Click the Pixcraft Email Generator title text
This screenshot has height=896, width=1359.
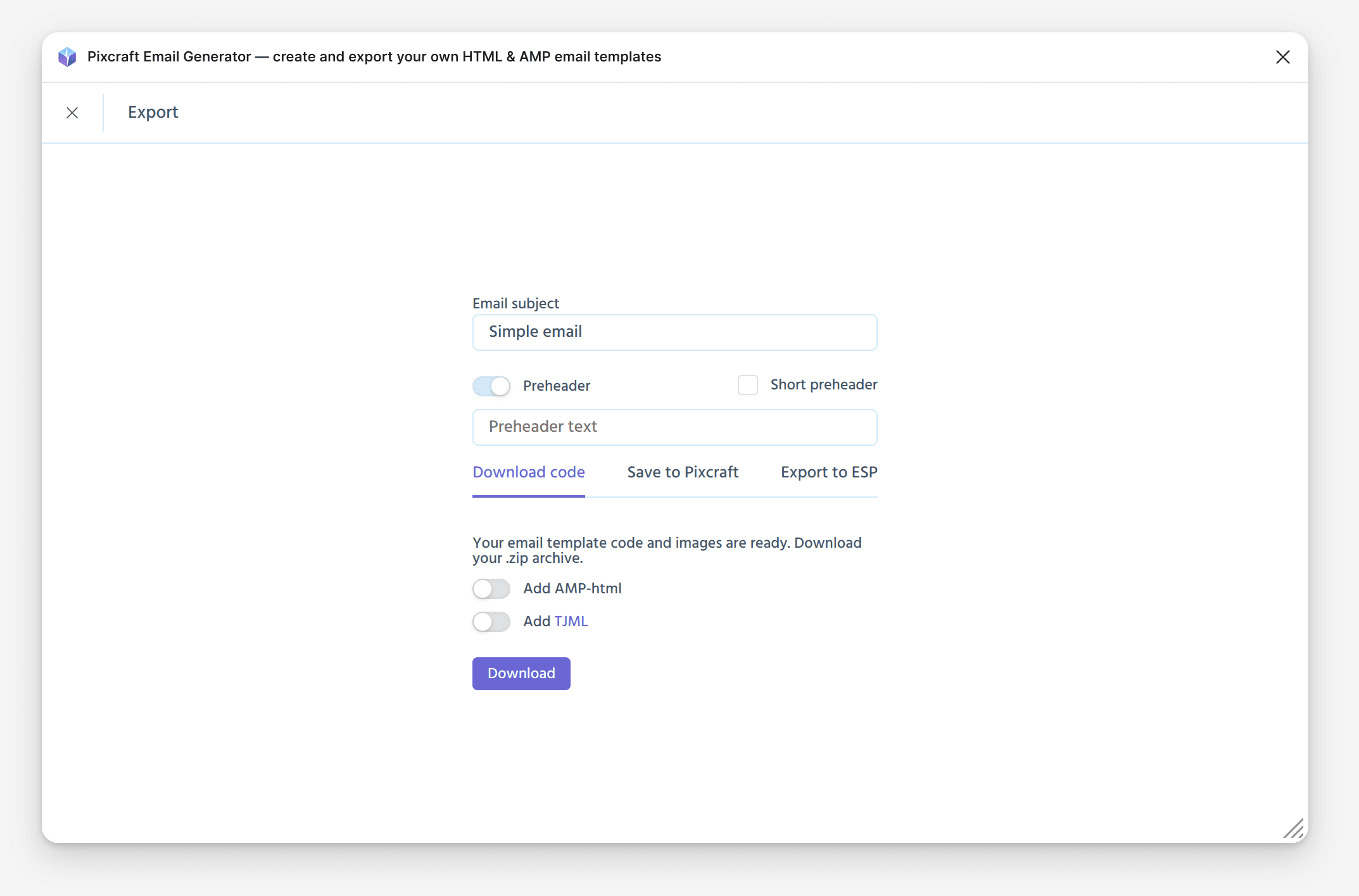coord(374,57)
